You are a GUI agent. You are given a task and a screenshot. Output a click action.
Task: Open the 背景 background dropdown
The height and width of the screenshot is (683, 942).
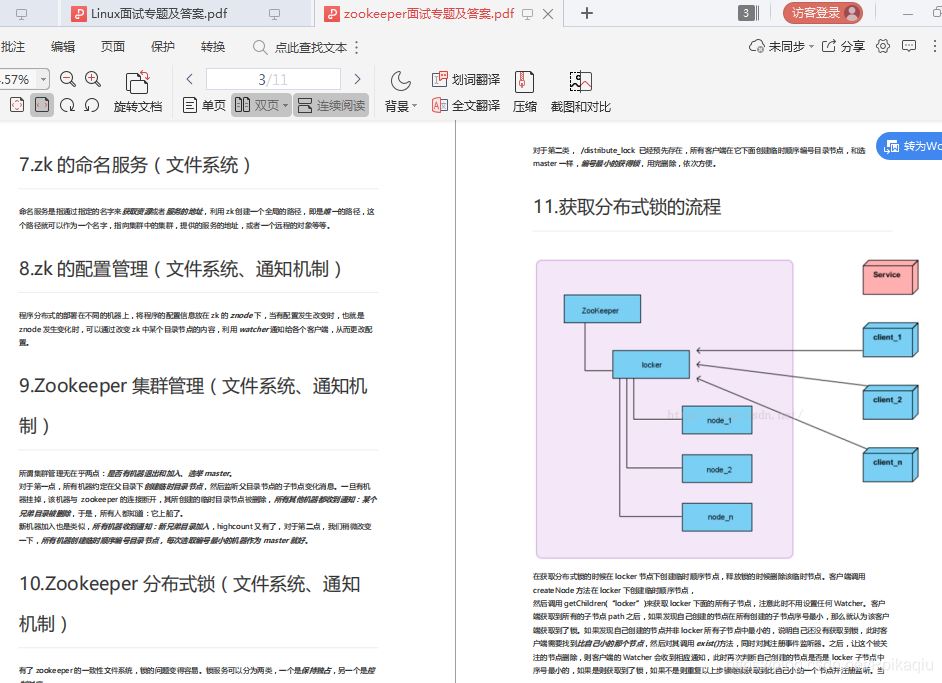click(x=400, y=106)
